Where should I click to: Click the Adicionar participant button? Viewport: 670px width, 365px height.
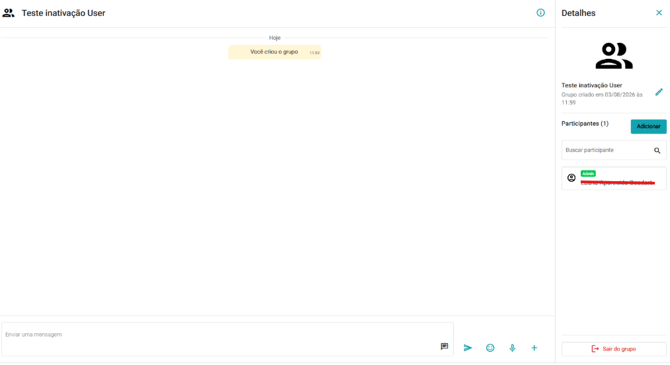click(x=649, y=127)
